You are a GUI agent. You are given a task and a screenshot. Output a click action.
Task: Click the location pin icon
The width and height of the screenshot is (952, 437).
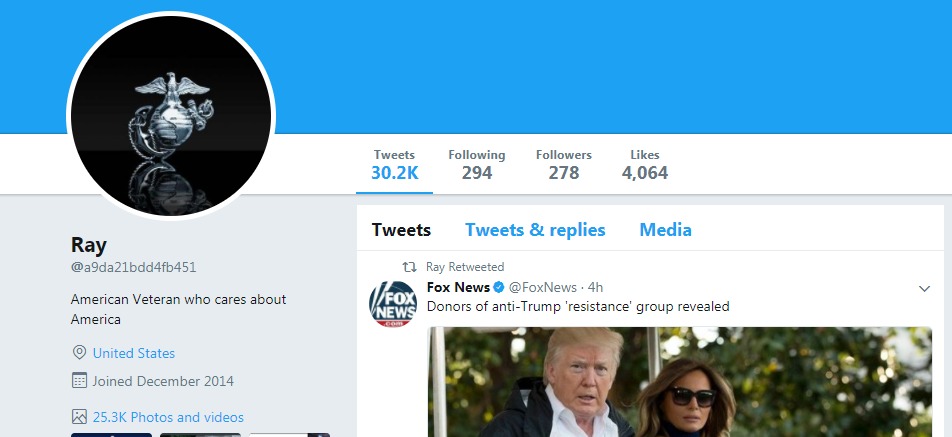[79, 353]
